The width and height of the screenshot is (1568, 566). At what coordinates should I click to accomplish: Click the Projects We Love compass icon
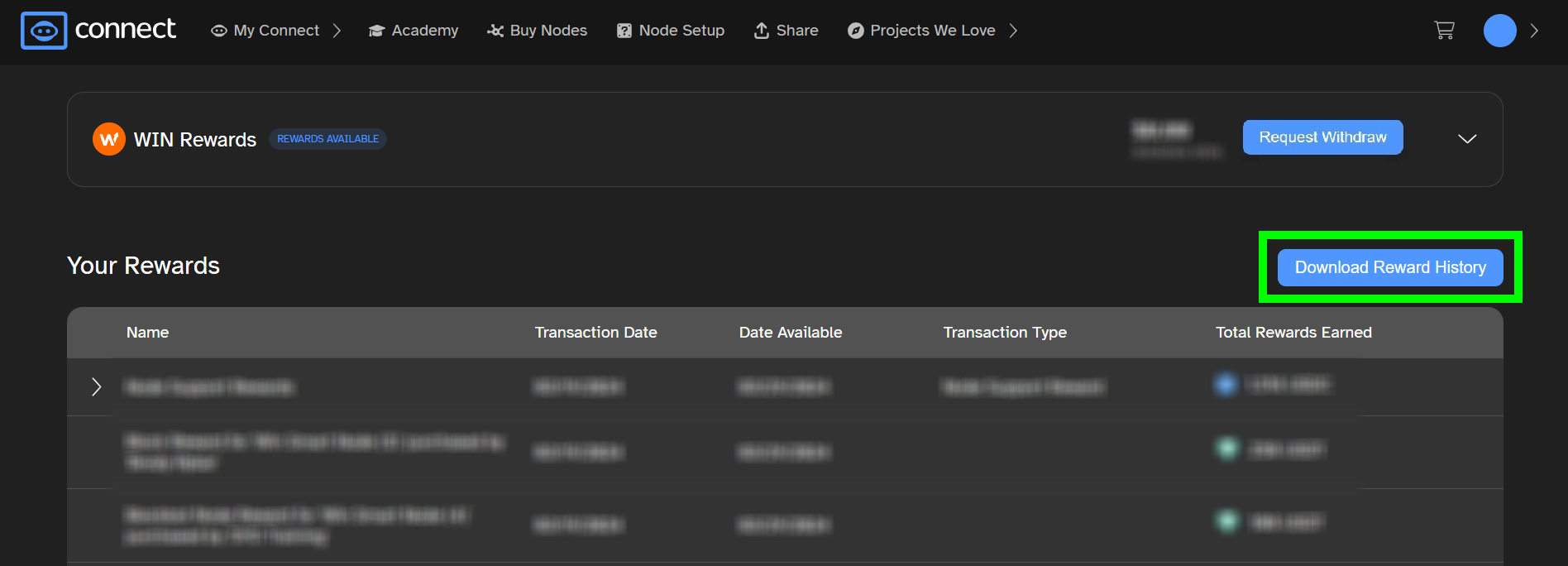tap(856, 31)
